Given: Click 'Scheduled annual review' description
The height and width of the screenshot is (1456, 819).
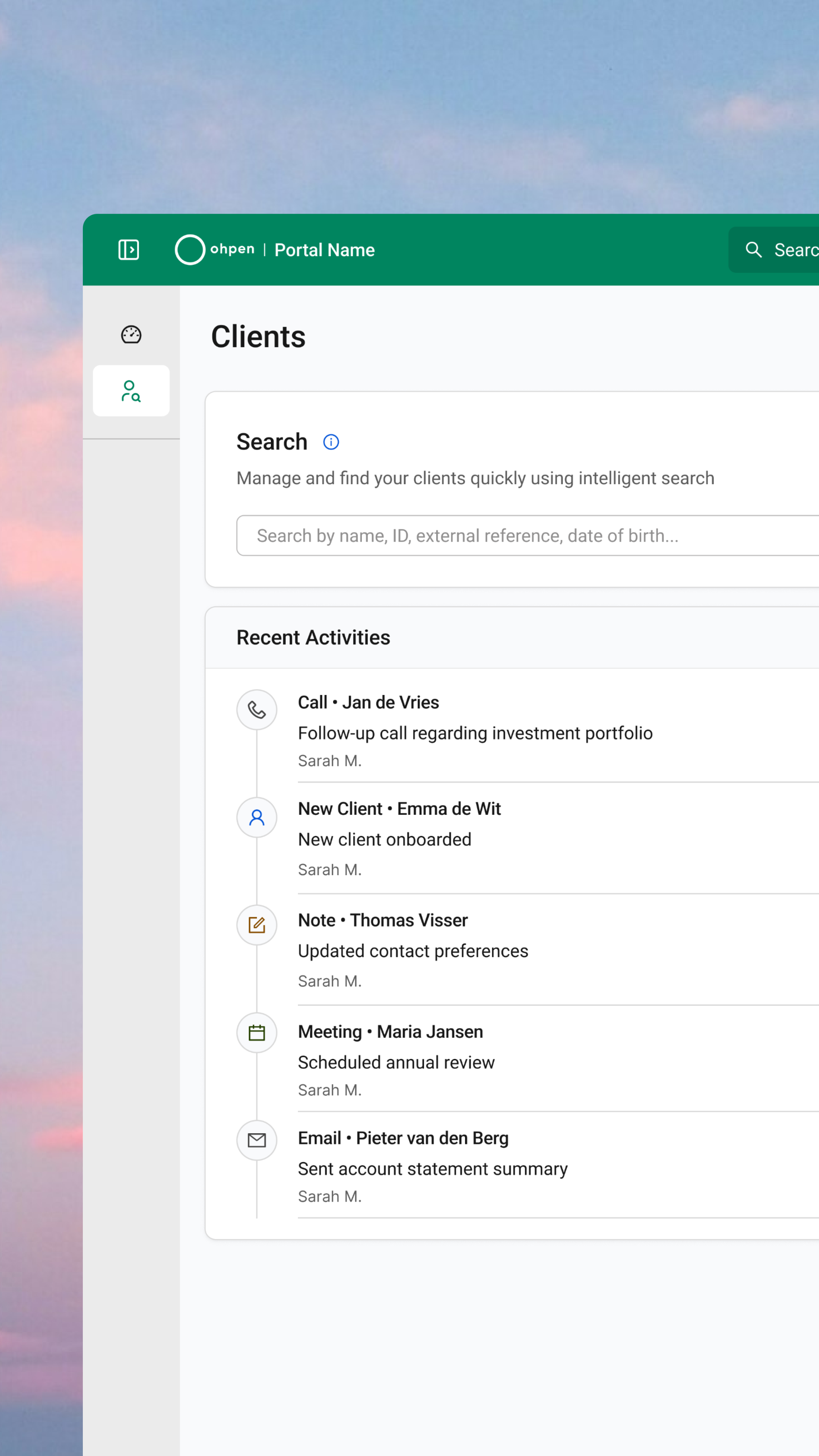Looking at the screenshot, I should tap(396, 1062).
